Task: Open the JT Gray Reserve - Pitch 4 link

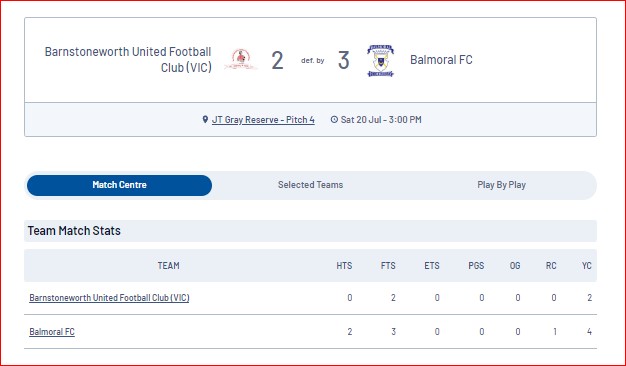Action: [263, 120]
